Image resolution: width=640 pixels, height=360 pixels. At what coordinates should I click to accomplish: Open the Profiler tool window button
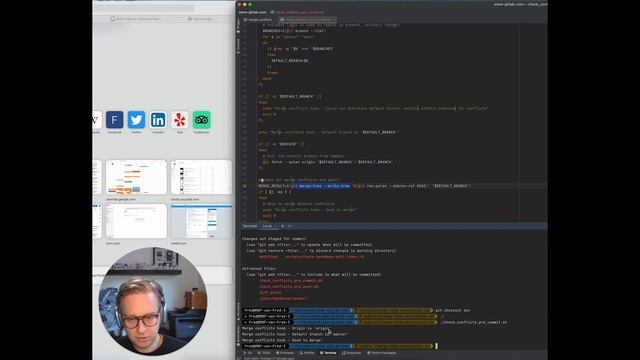pyautogui.click(x=307, y=353)
